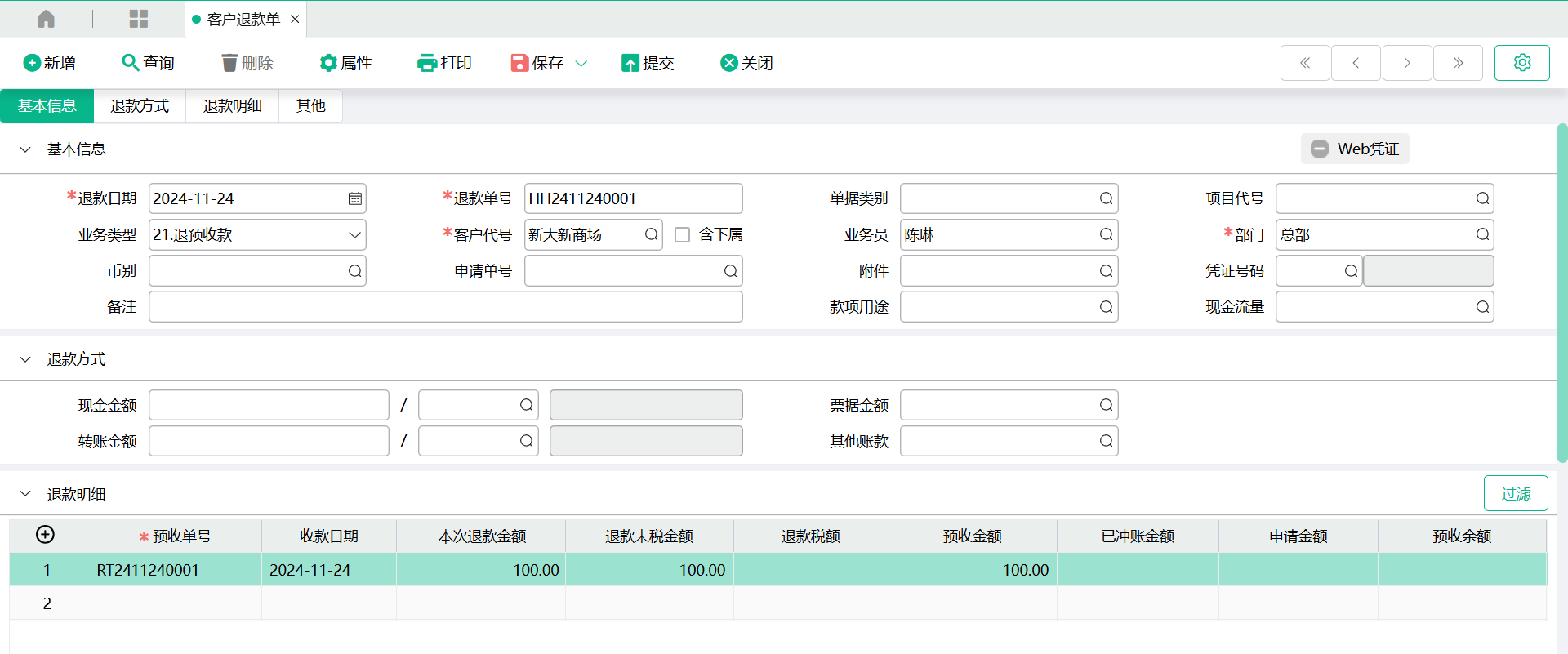Switch to the 基本信息 tab
Image resolution: width=1568 pixels, height=654 pixels.
[47, 106]
